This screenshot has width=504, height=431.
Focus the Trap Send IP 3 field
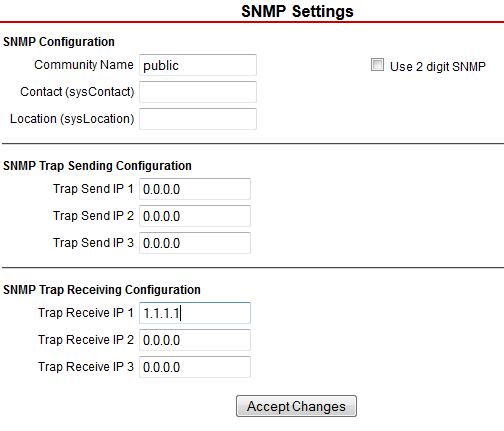[x=195, y=243]
